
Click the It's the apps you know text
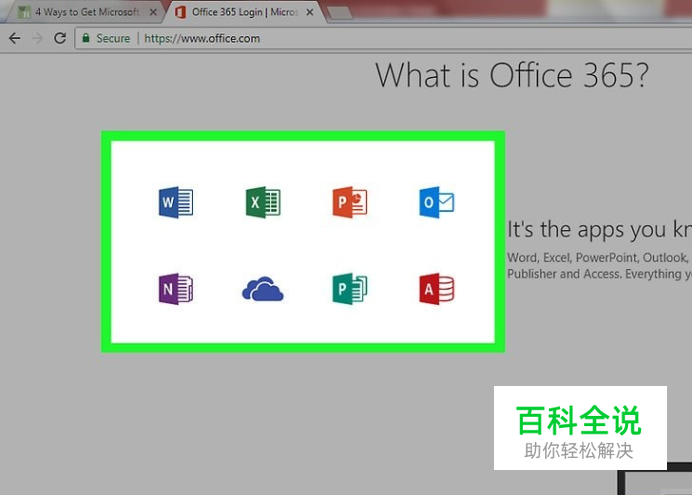tap(599, 229)
